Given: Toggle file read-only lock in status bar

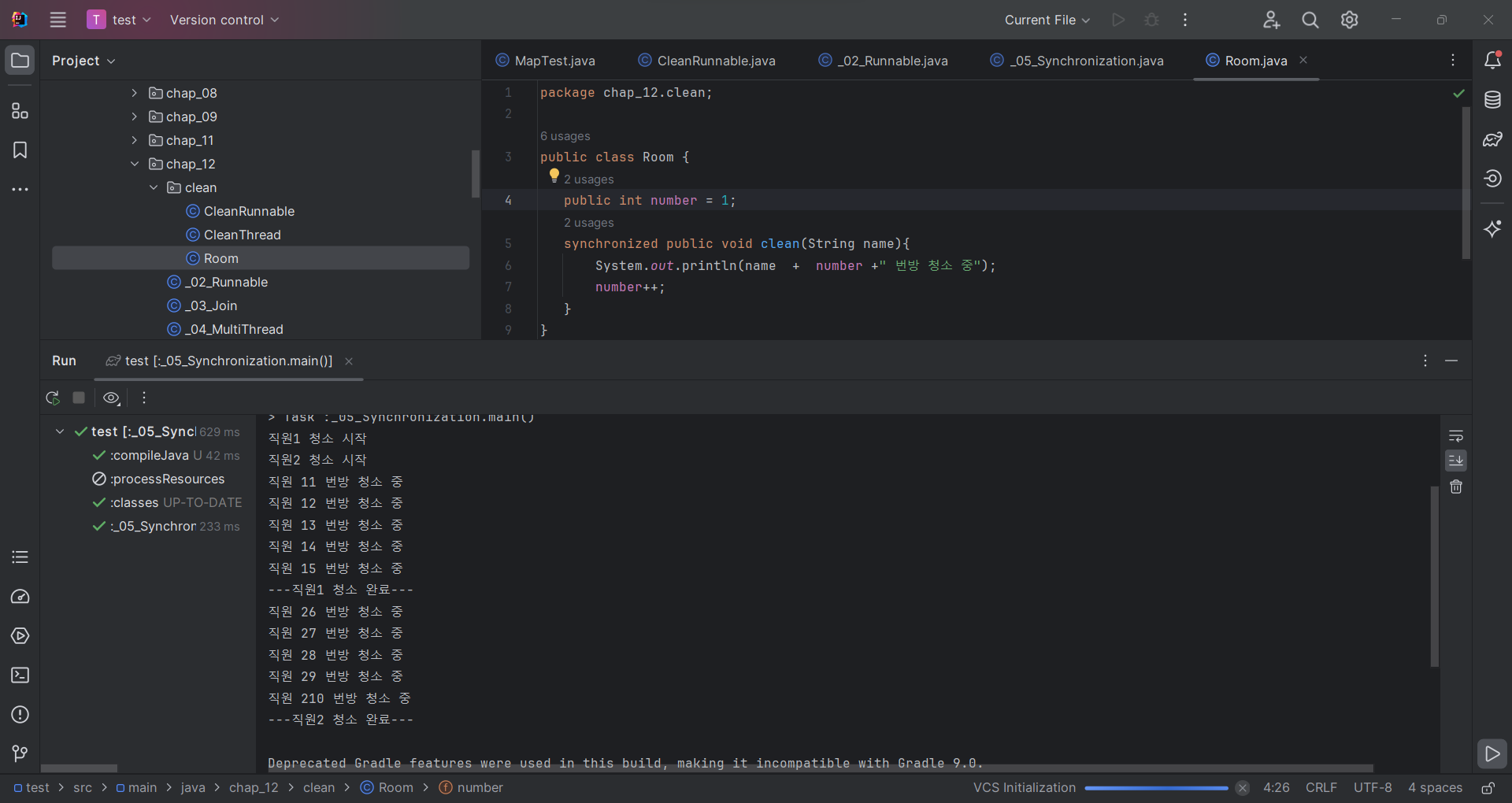Looking at the screenshot, I should tap(1488, 788).
